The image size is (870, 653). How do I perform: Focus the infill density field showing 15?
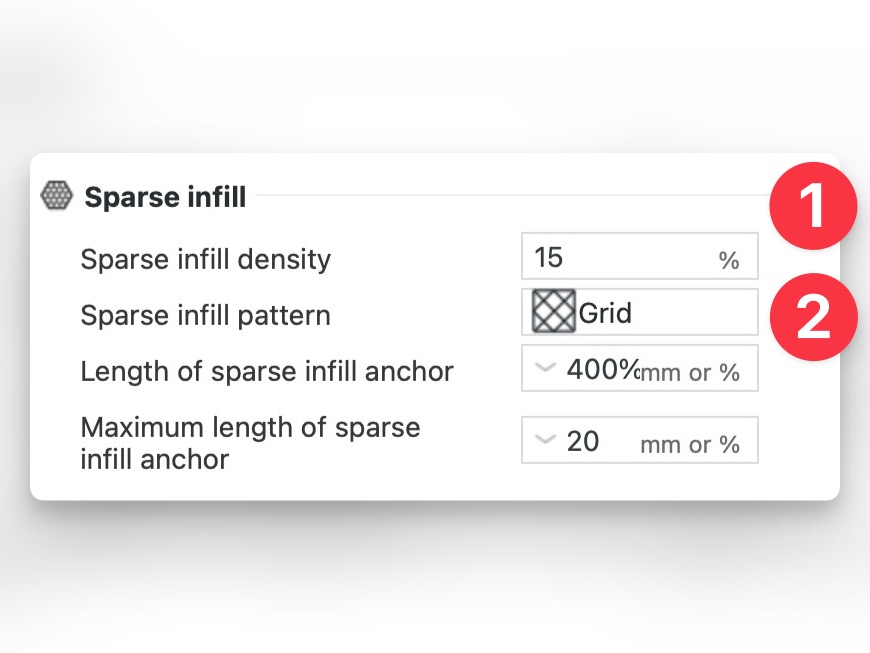coord(600,258)
